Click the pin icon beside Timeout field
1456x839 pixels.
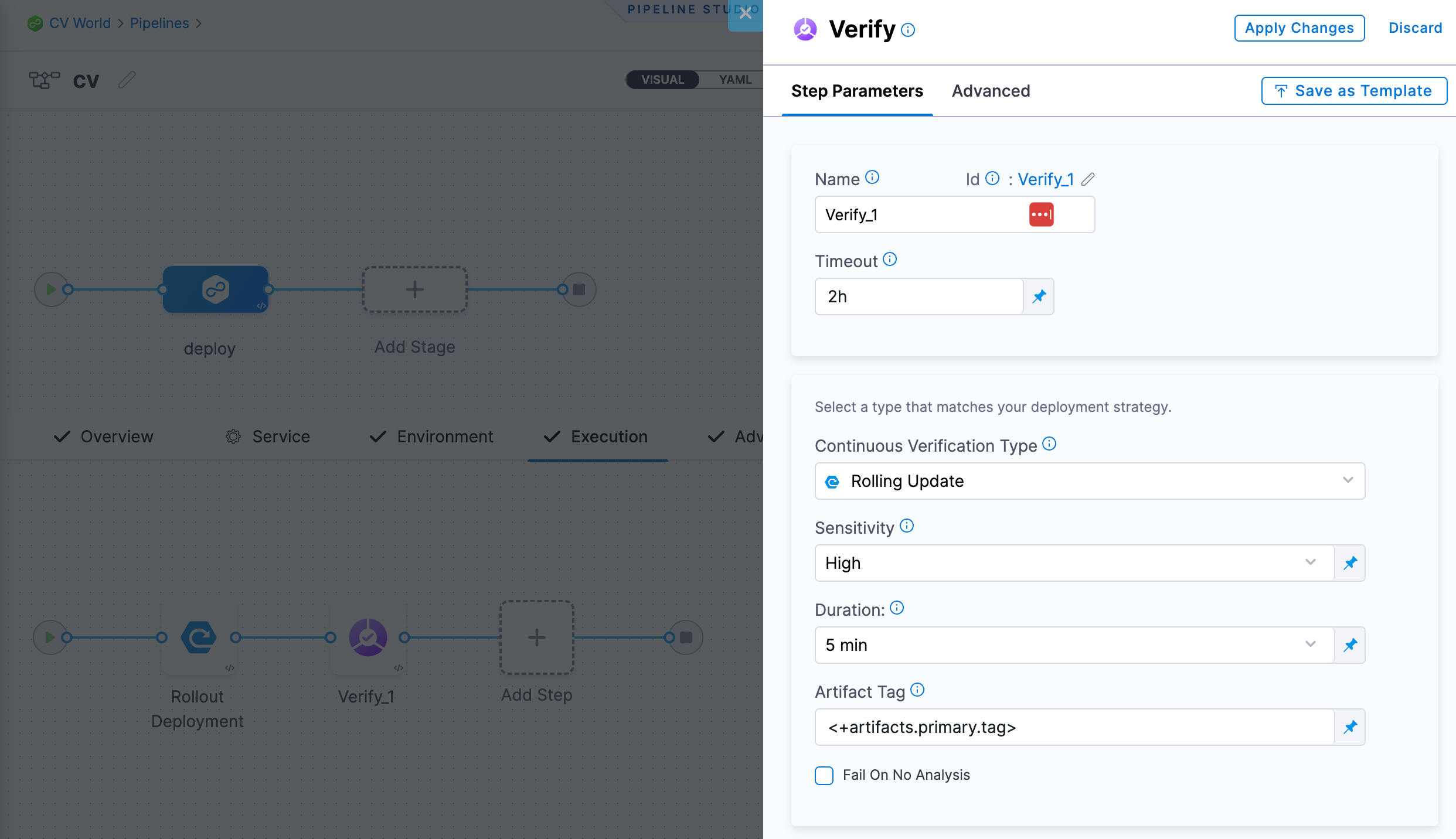pos(1039,296)
